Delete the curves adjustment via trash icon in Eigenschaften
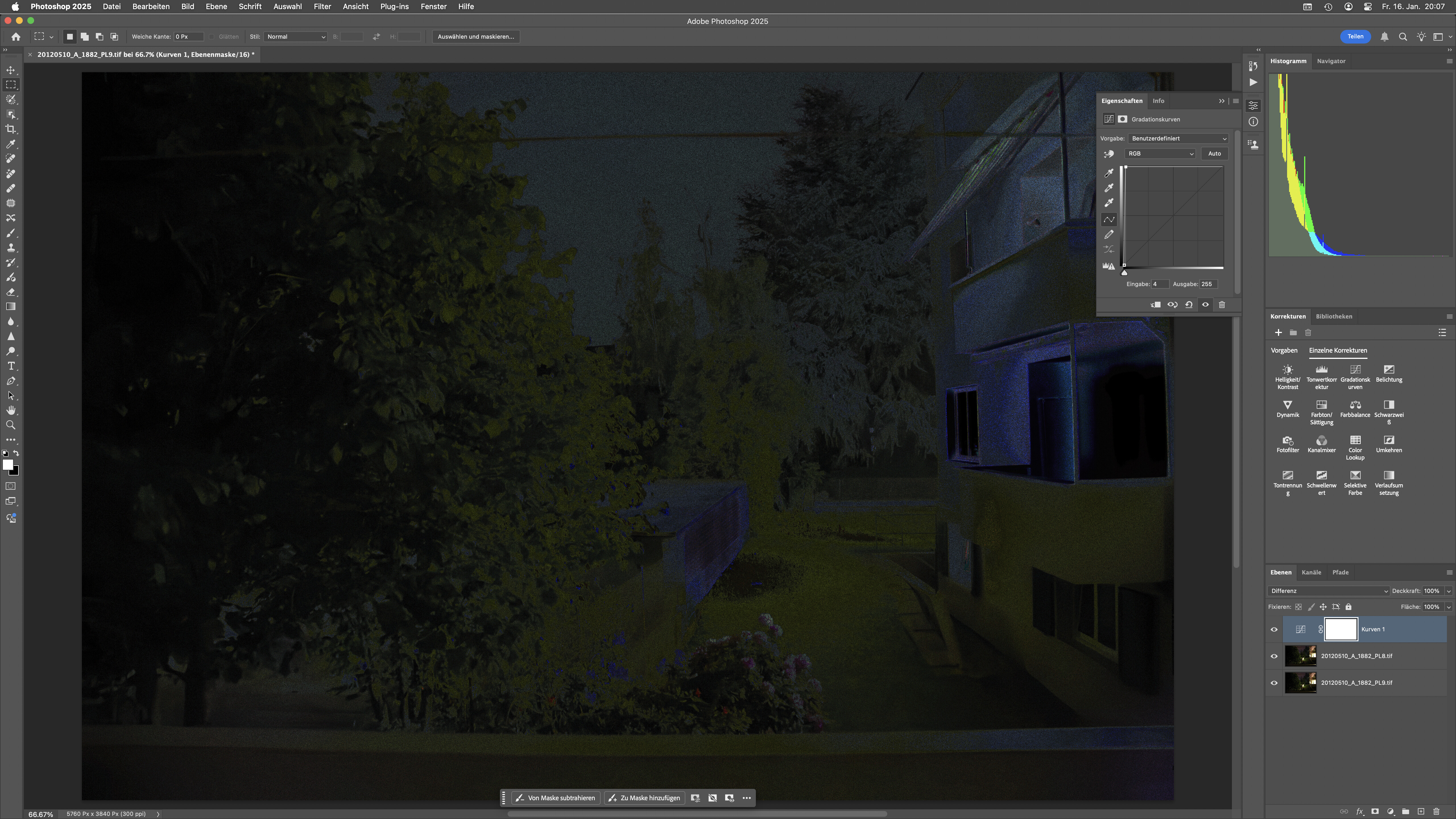 click(1221, 305)
